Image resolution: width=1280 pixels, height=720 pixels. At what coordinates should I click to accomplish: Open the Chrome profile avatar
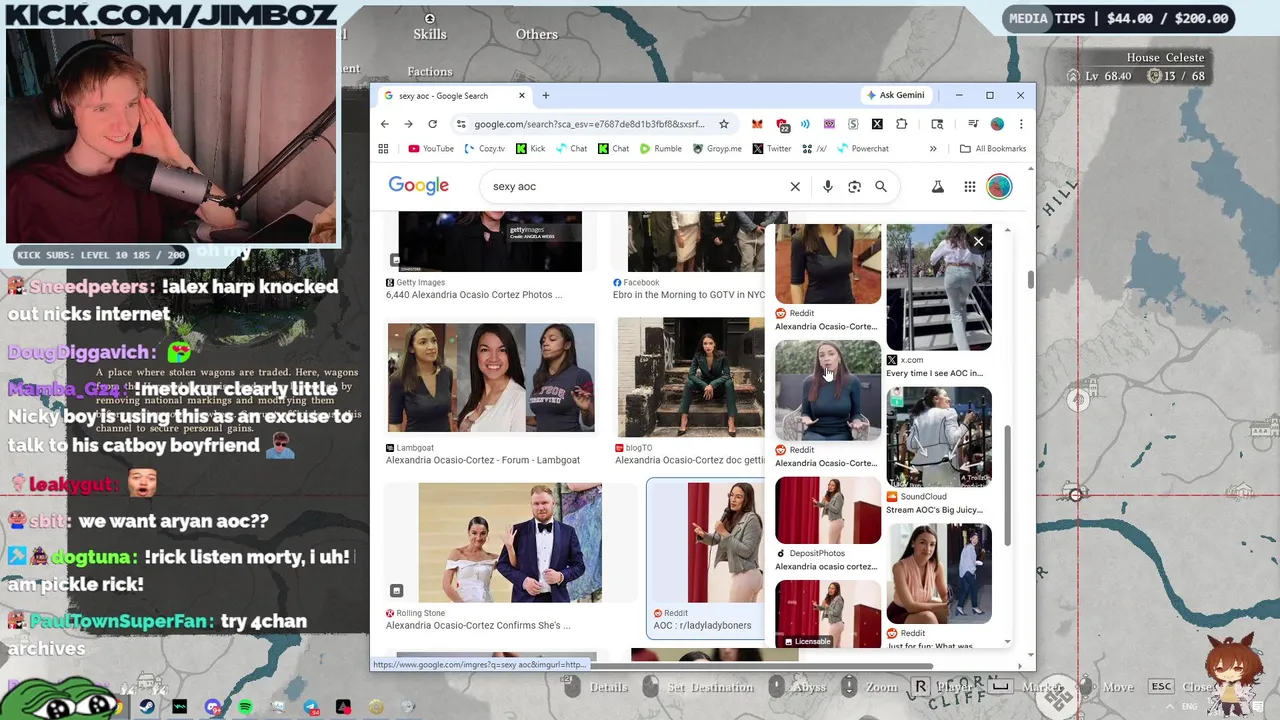click(x=997, y=124)
